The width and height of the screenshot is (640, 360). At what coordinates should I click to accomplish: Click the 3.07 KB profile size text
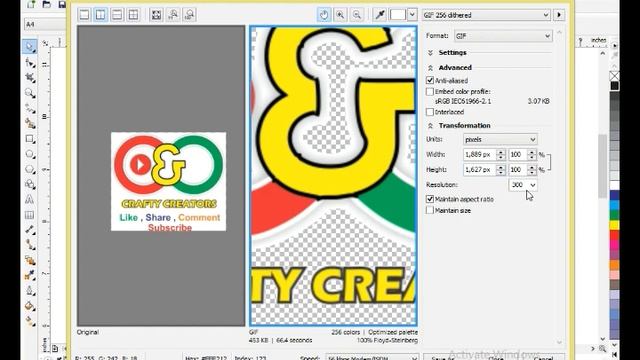(x=538, y=101)
